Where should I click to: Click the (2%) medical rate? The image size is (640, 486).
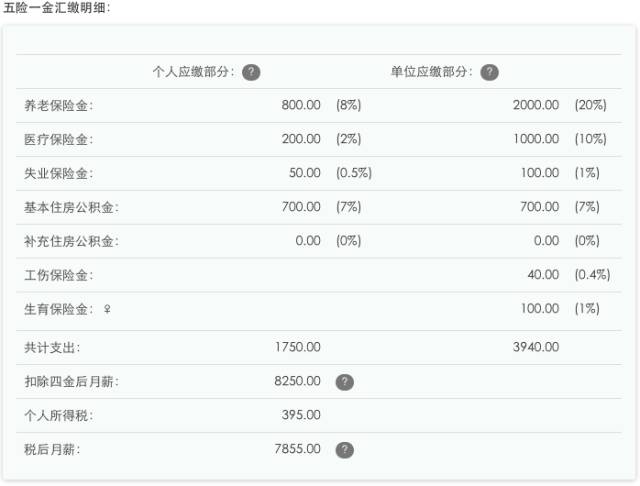tap(349, 139)
